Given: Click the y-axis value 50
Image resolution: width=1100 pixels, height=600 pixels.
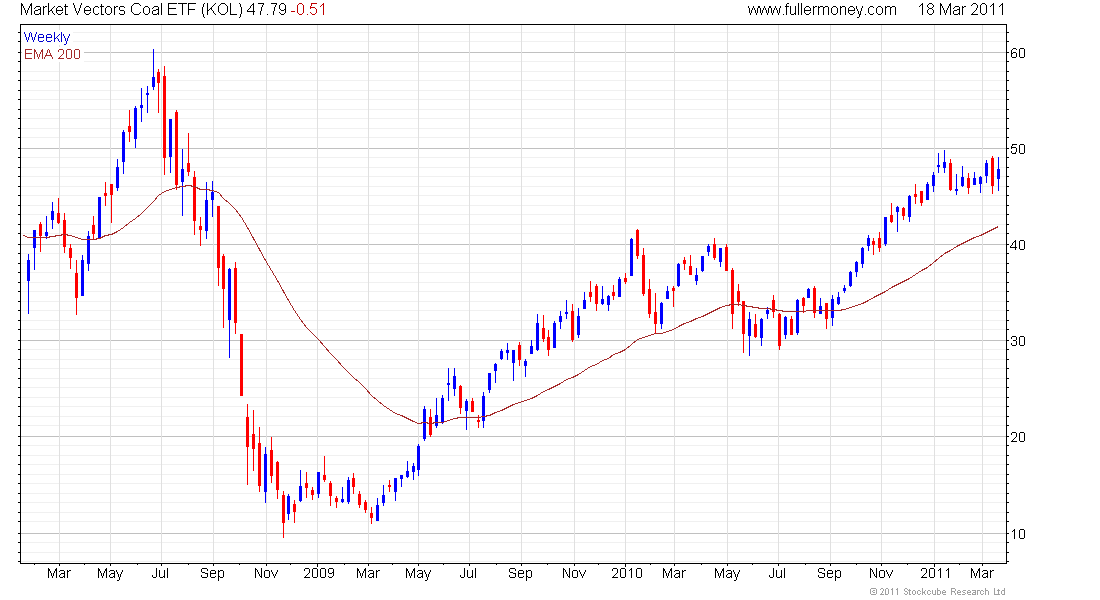Looking at the screenshot, I should [x=1018, y=149].
